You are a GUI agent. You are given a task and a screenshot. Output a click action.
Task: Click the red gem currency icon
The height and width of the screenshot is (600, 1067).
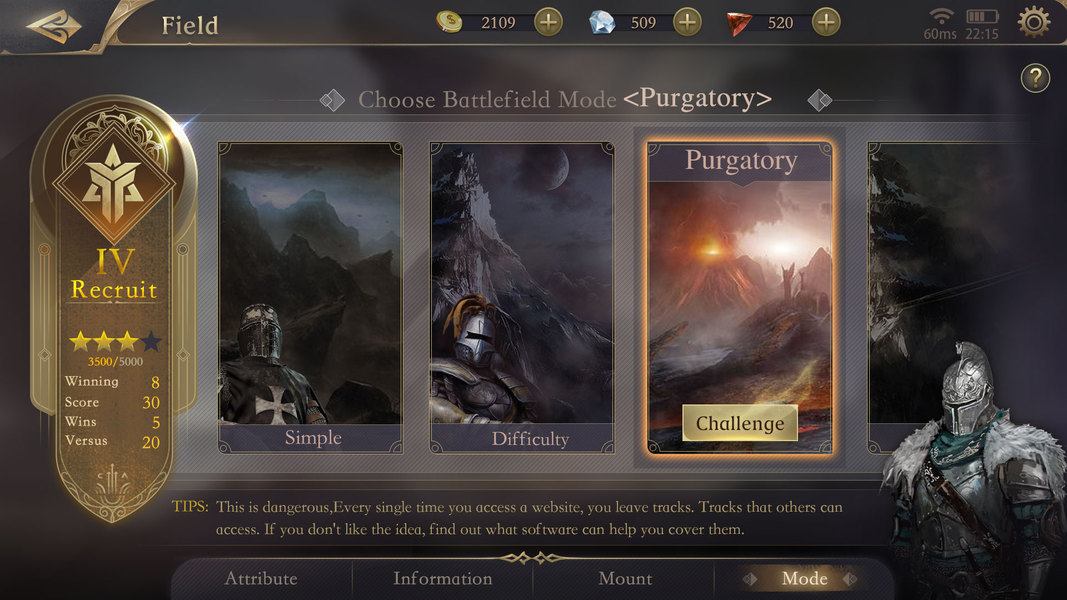click(738, 24)
